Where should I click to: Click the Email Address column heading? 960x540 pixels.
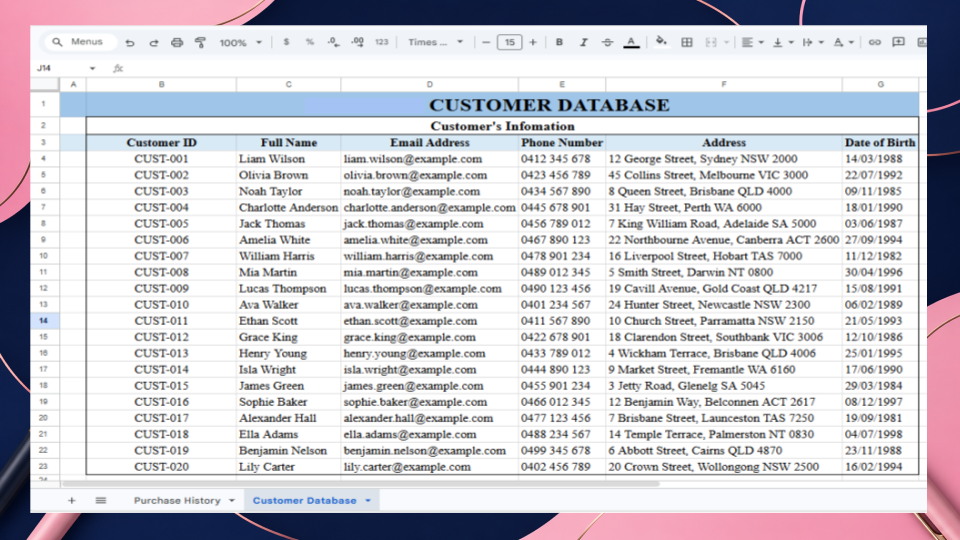click(429, 142)
